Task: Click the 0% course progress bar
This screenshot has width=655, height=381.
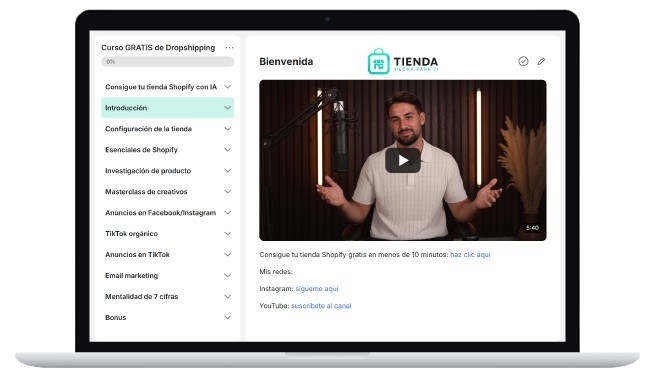Action: (x=168, y=62)
